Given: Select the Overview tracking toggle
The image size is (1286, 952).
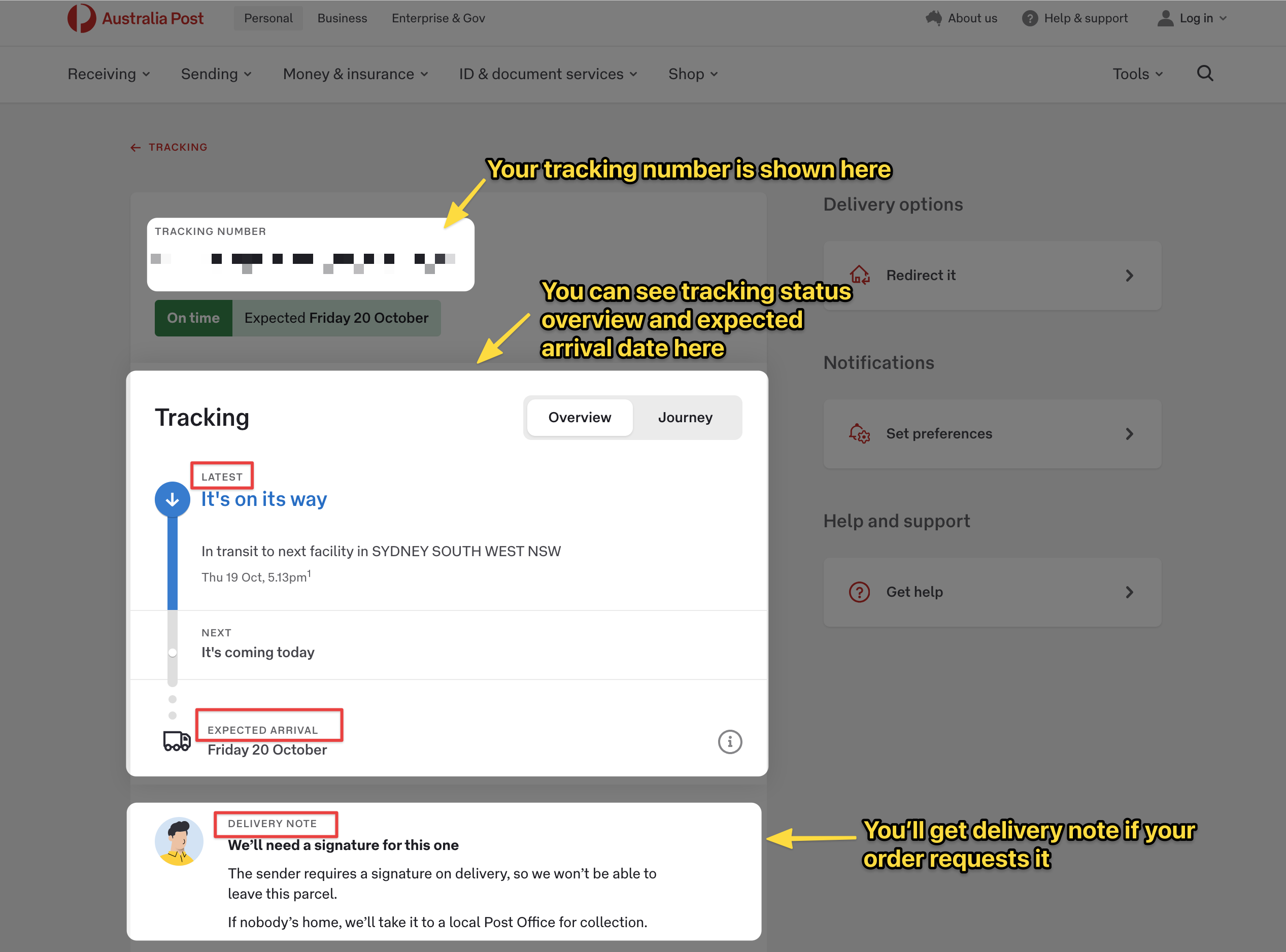Looking at the screenshot, I should pos(579,417).
